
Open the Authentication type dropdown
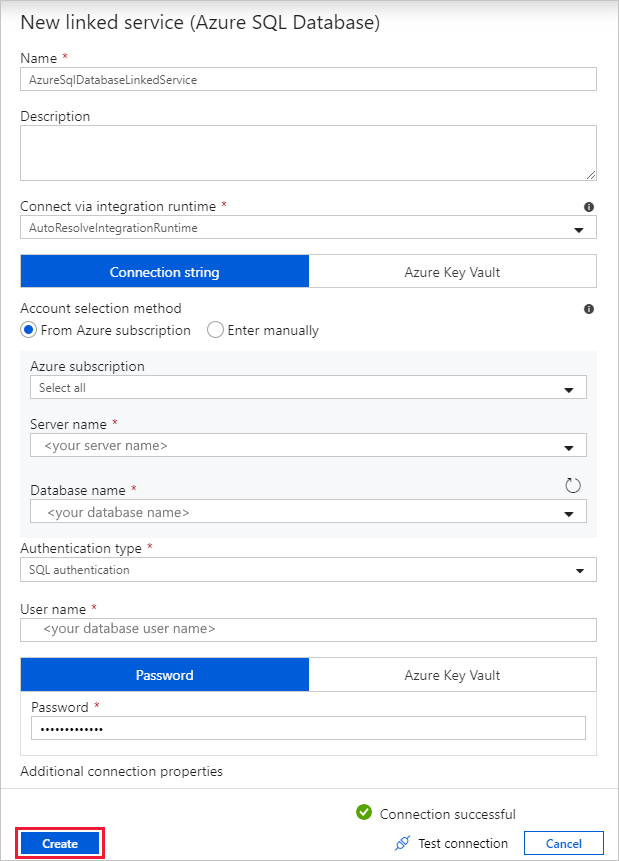pos(578,570)
